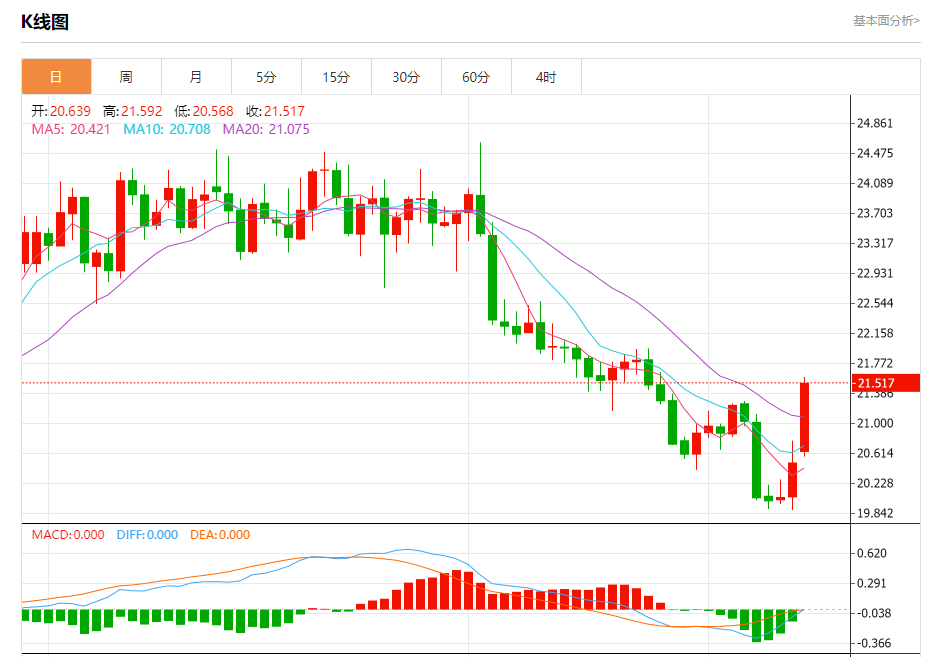Open the 基本面分析> link
The height and width of the screenshot is (657, 932).
tap(886, 21)
